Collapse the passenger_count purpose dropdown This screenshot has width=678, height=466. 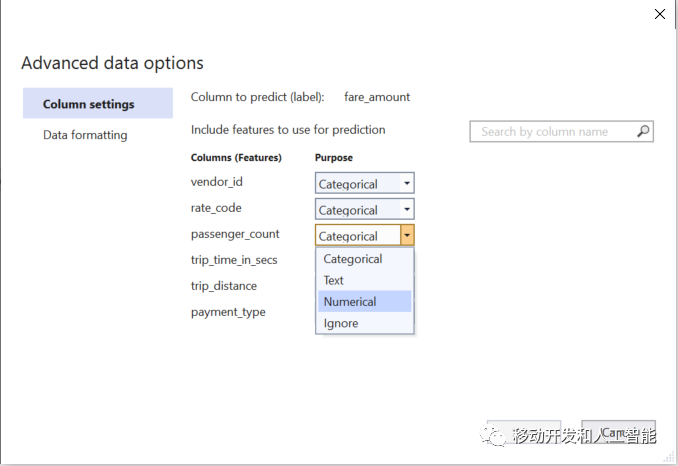(407, 235)
